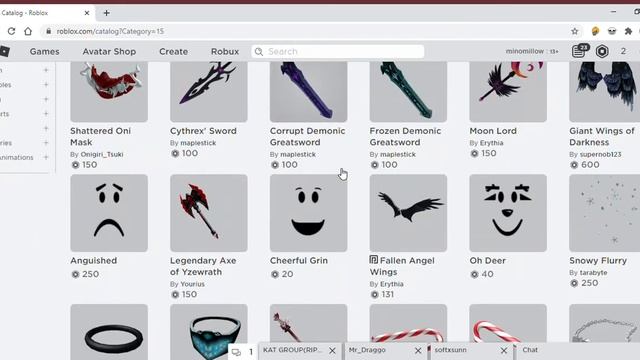Expand the Animations sidebar category
Image resolution: width=640 pixels, height=360 pixels.
(x=46, y=157)
